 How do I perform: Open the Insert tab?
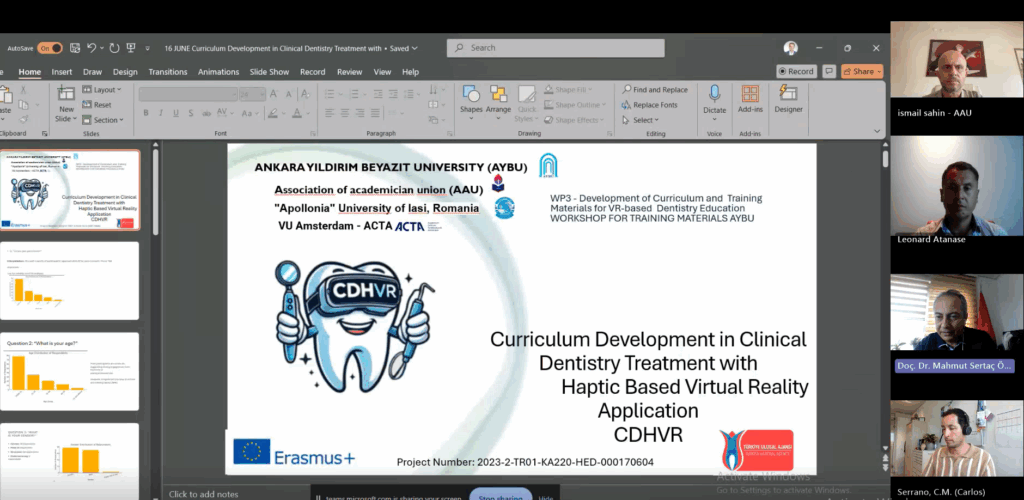62,72
